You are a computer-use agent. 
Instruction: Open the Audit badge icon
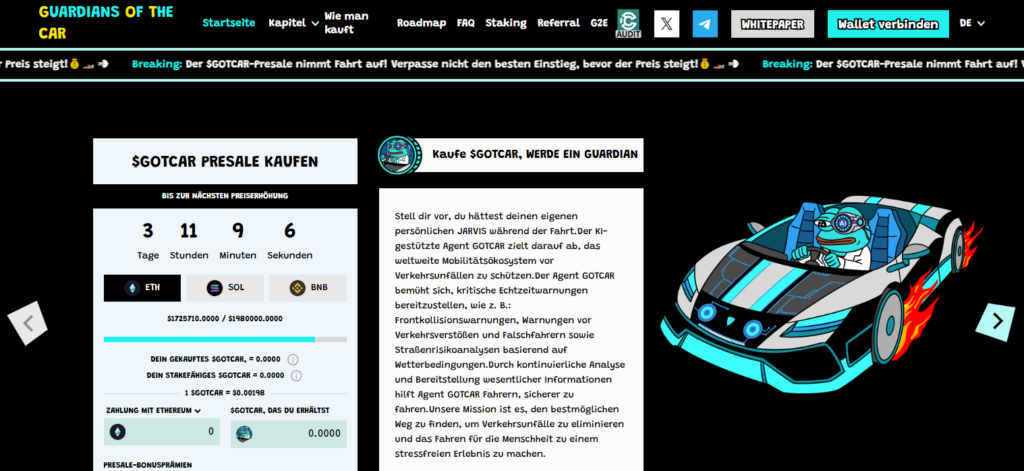[628, 24]
